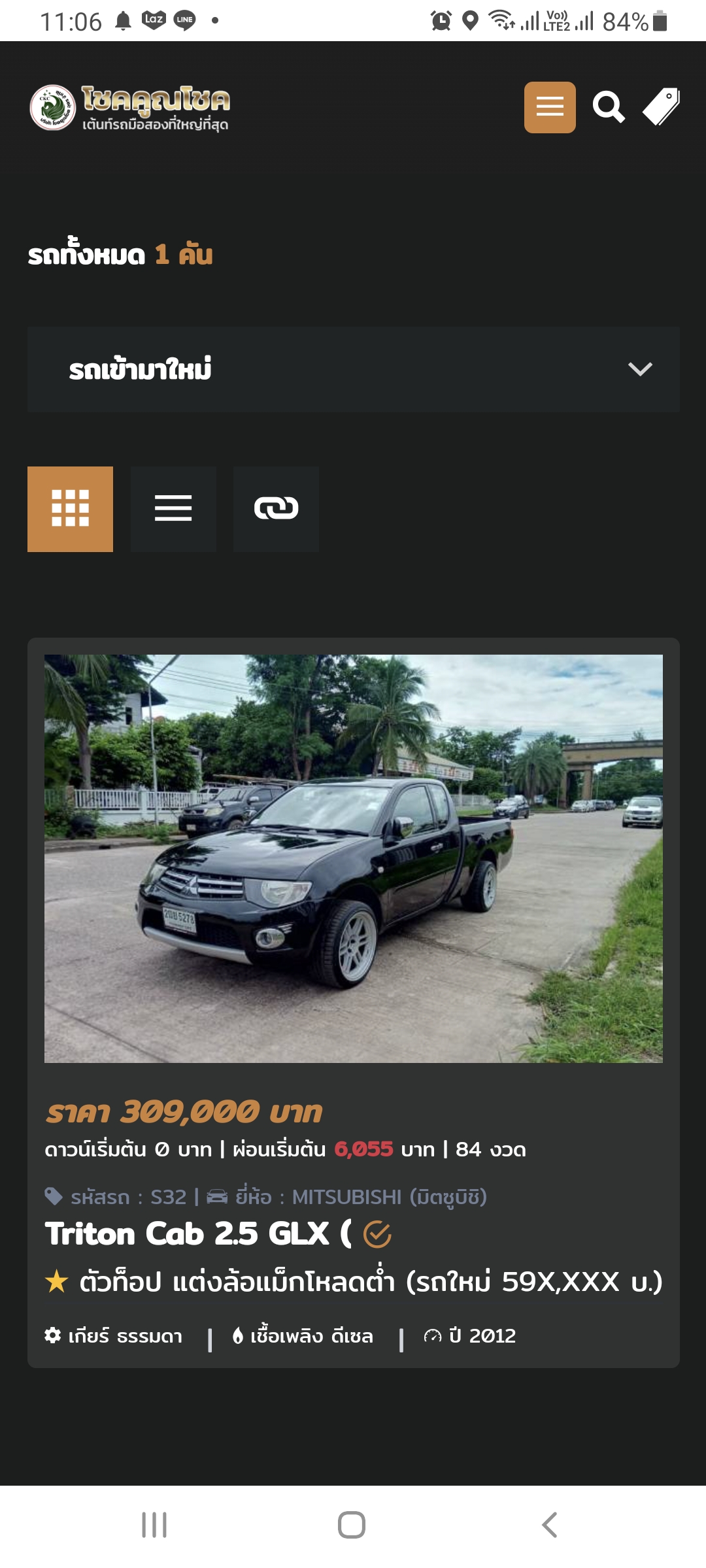Open the Triton Cab 2.5 GLX title
Image resolution: width=706 pixels, height=1568 pixels.
pos(198,1233)
